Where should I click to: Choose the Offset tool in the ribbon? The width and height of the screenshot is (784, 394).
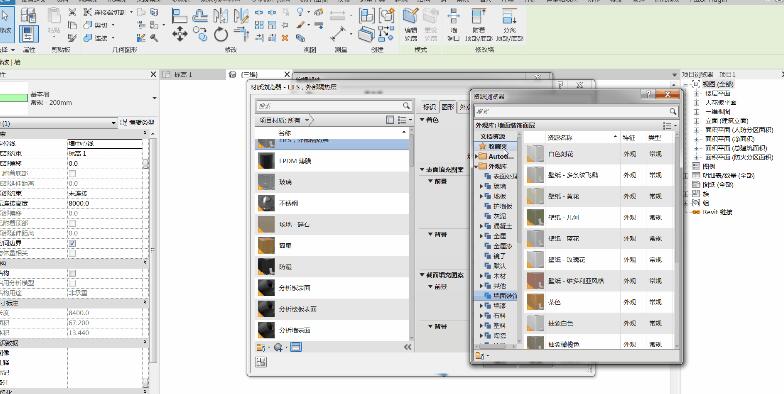point(200,16)
